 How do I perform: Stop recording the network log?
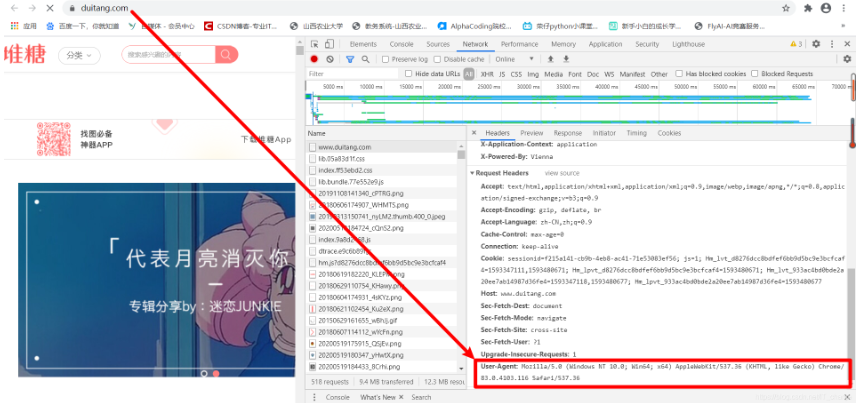[x=314, y=59]
